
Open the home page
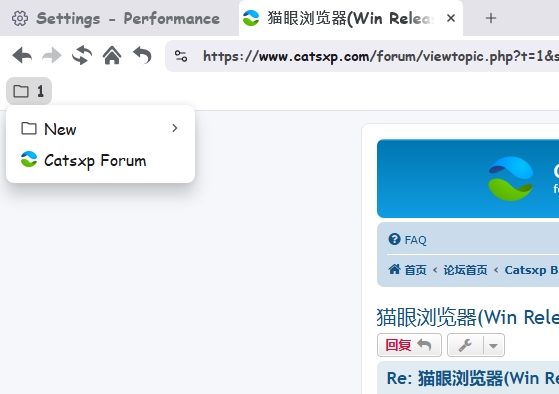(x=112, y=56)
